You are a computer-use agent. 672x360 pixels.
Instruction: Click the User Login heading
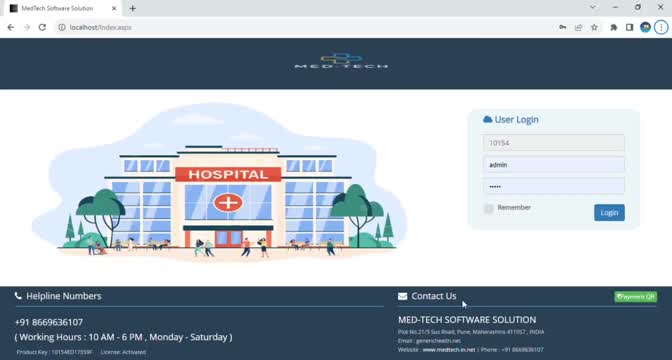(516, 120)
